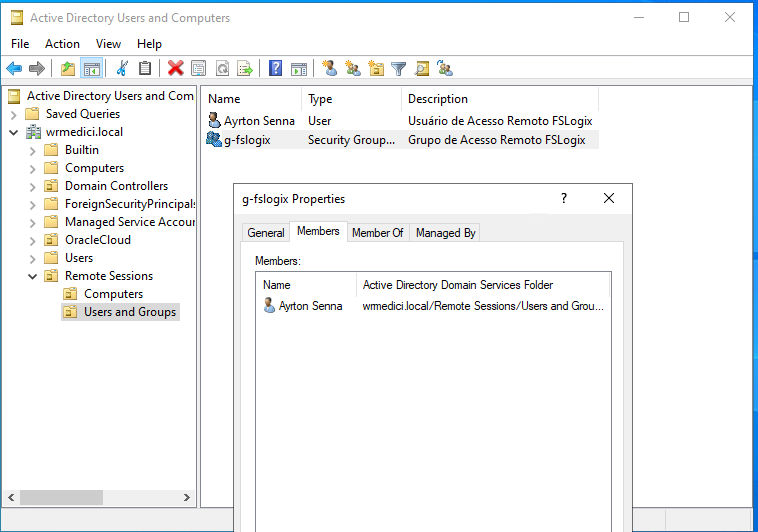Select Computers under Remote Sessions
Screen dimensions: 758x532
click(113, 294)
